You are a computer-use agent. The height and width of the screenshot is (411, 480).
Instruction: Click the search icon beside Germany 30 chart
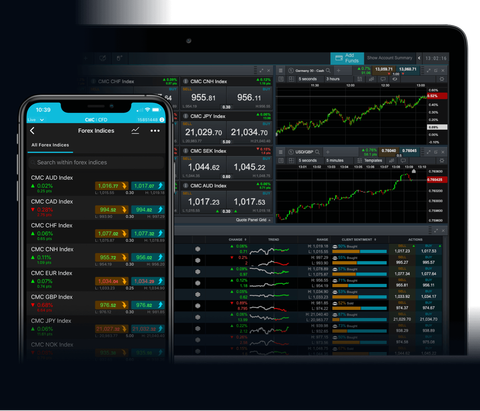tap(328, 70)
